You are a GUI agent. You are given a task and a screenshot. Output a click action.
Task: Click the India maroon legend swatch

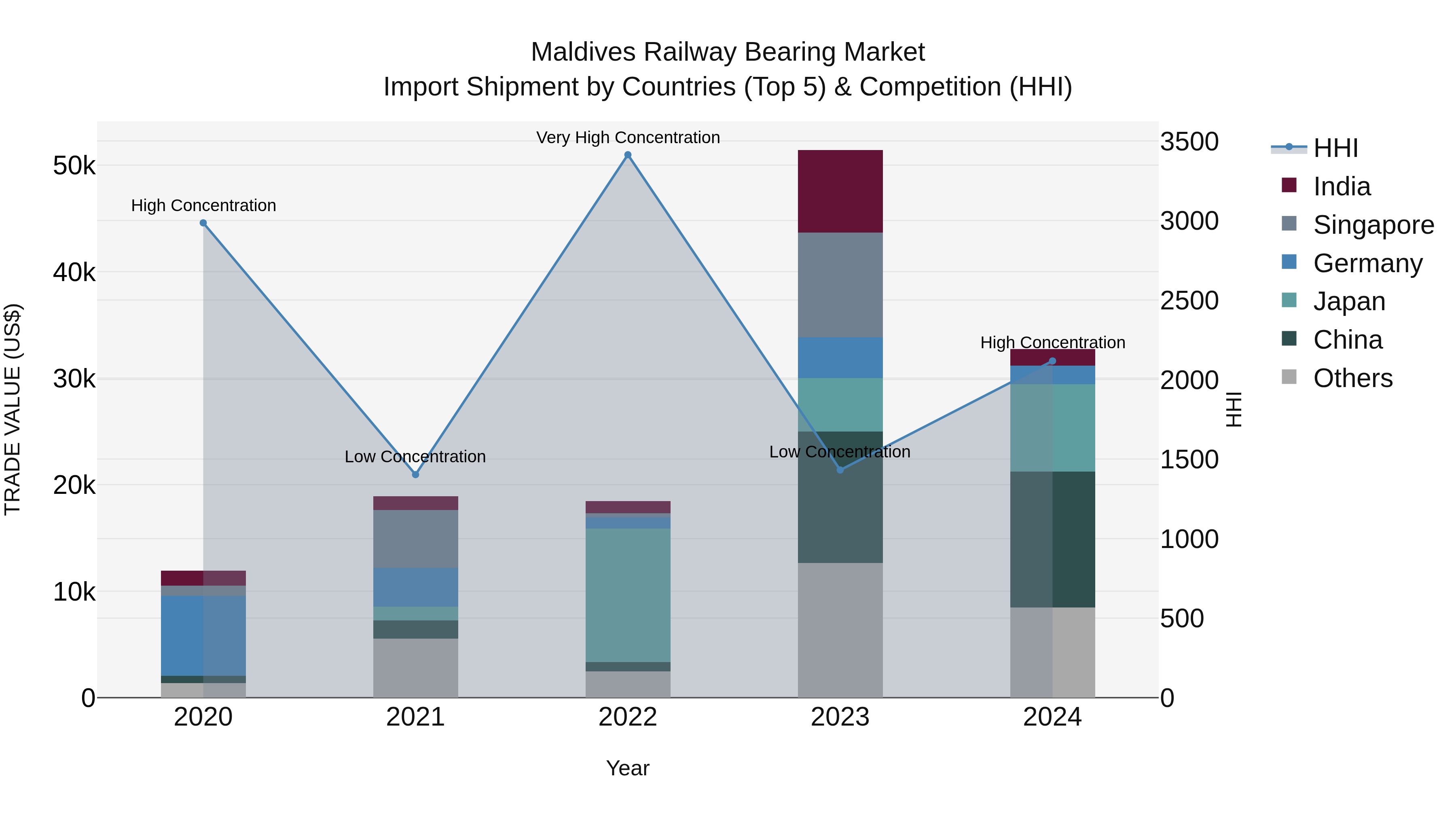[x=1289, y=185]
